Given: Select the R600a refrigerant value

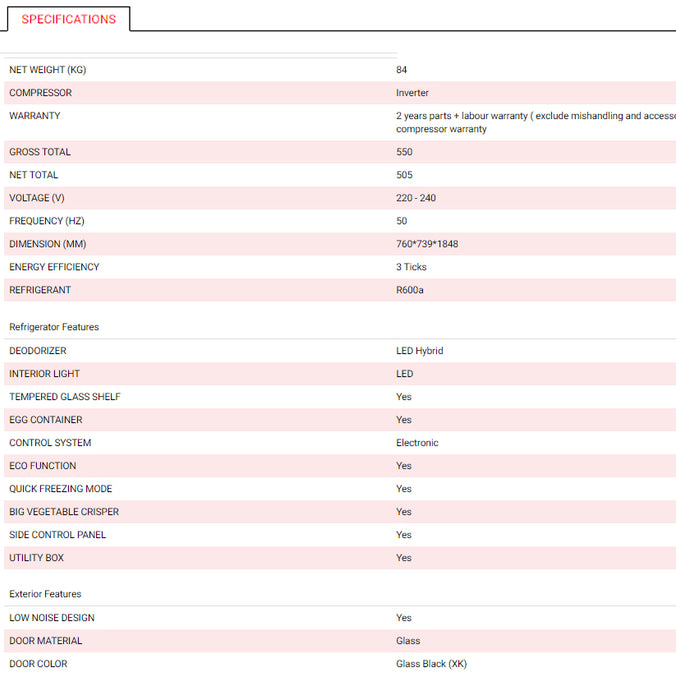Looking at the screenshot, I should (410, 290).
